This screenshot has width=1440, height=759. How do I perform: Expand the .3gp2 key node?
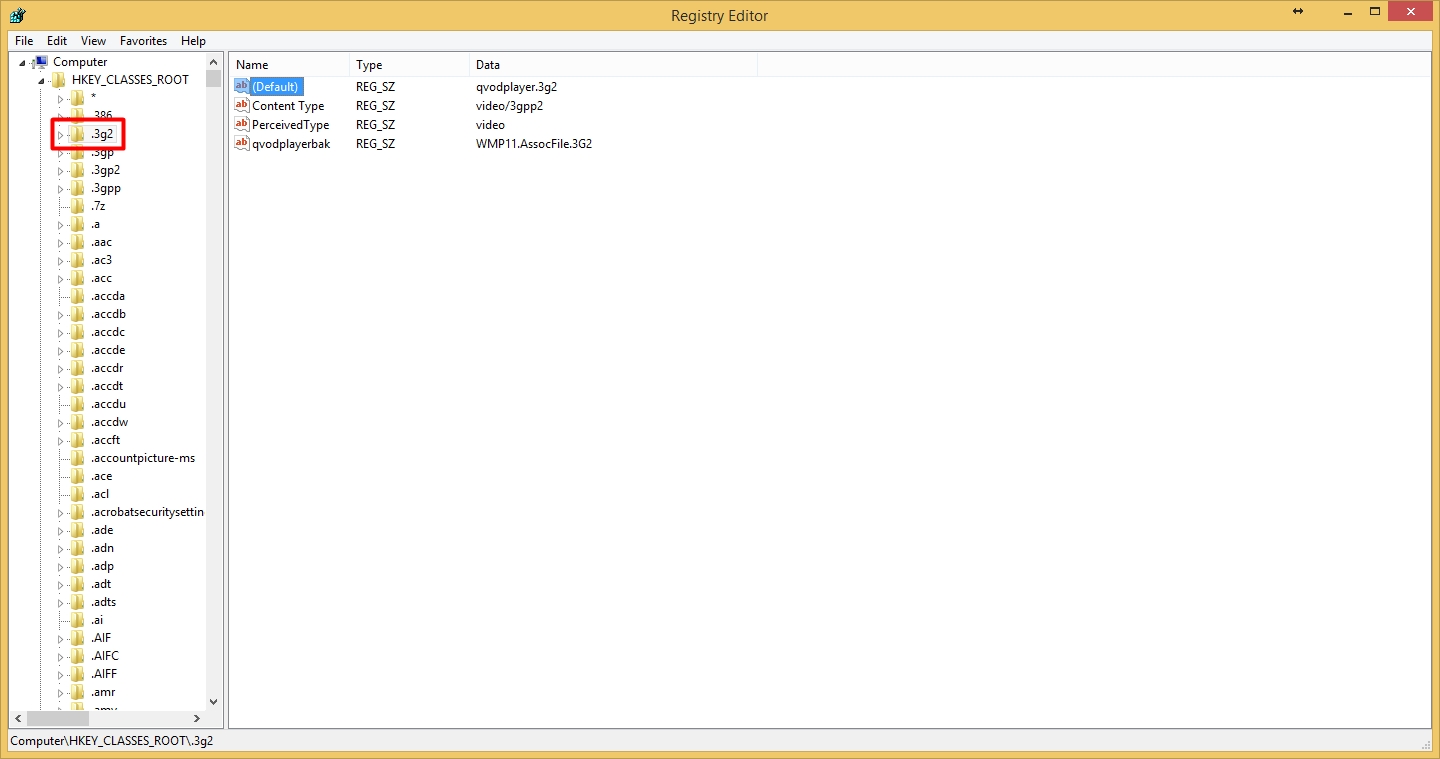(60, 170)
